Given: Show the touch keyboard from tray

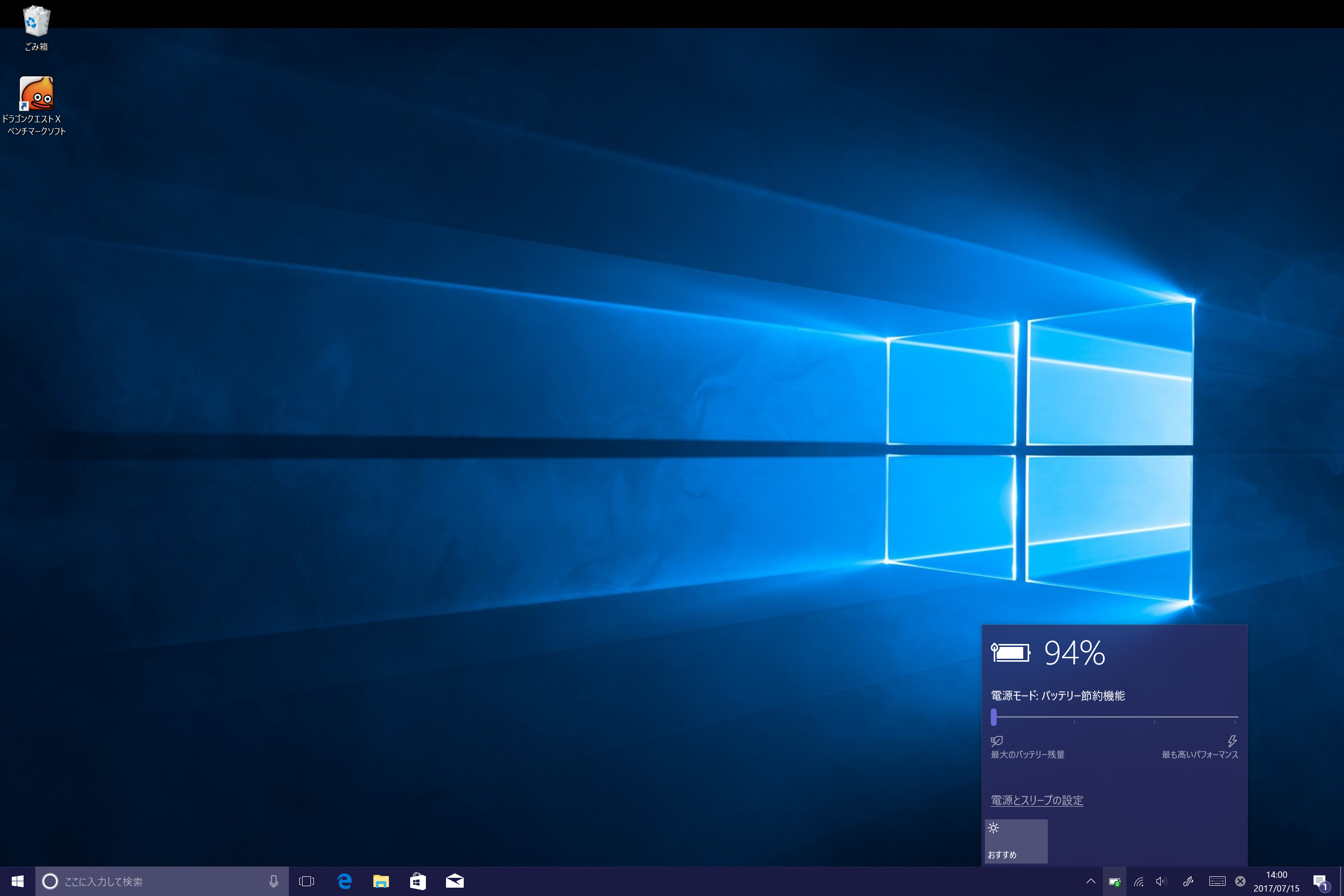Looking at the screenshot, I should click(1217, 881).
